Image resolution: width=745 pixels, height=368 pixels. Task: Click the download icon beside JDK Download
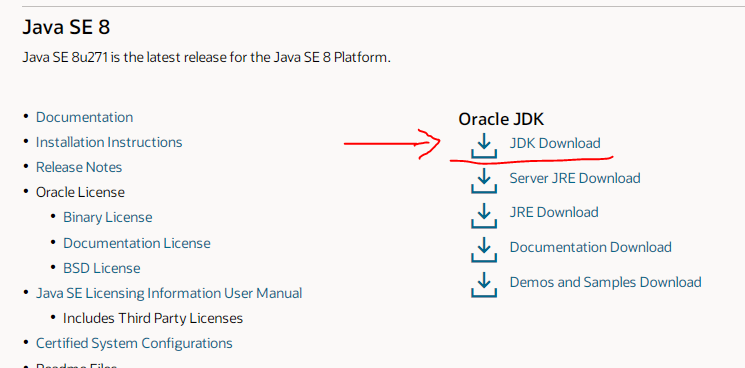point(484,146)
